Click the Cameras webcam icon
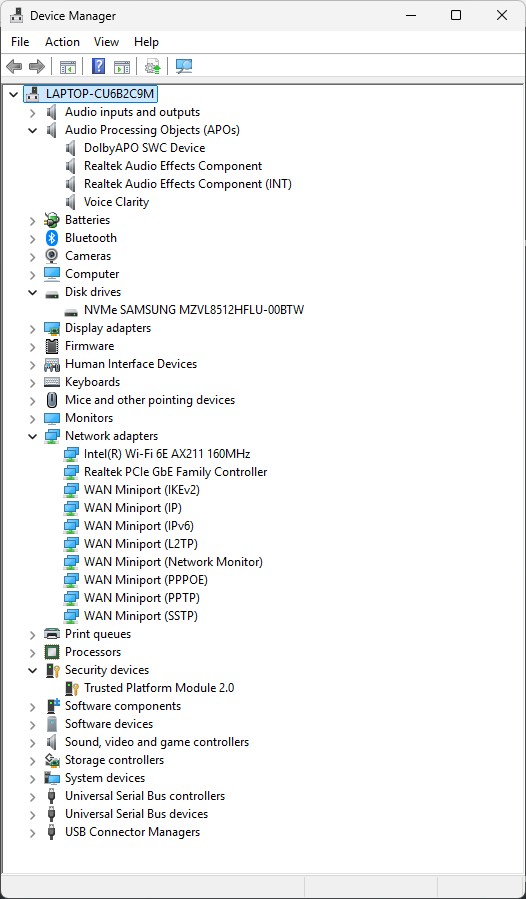The image size is (526, 899). pyautogui.click(x=52, y=256)
